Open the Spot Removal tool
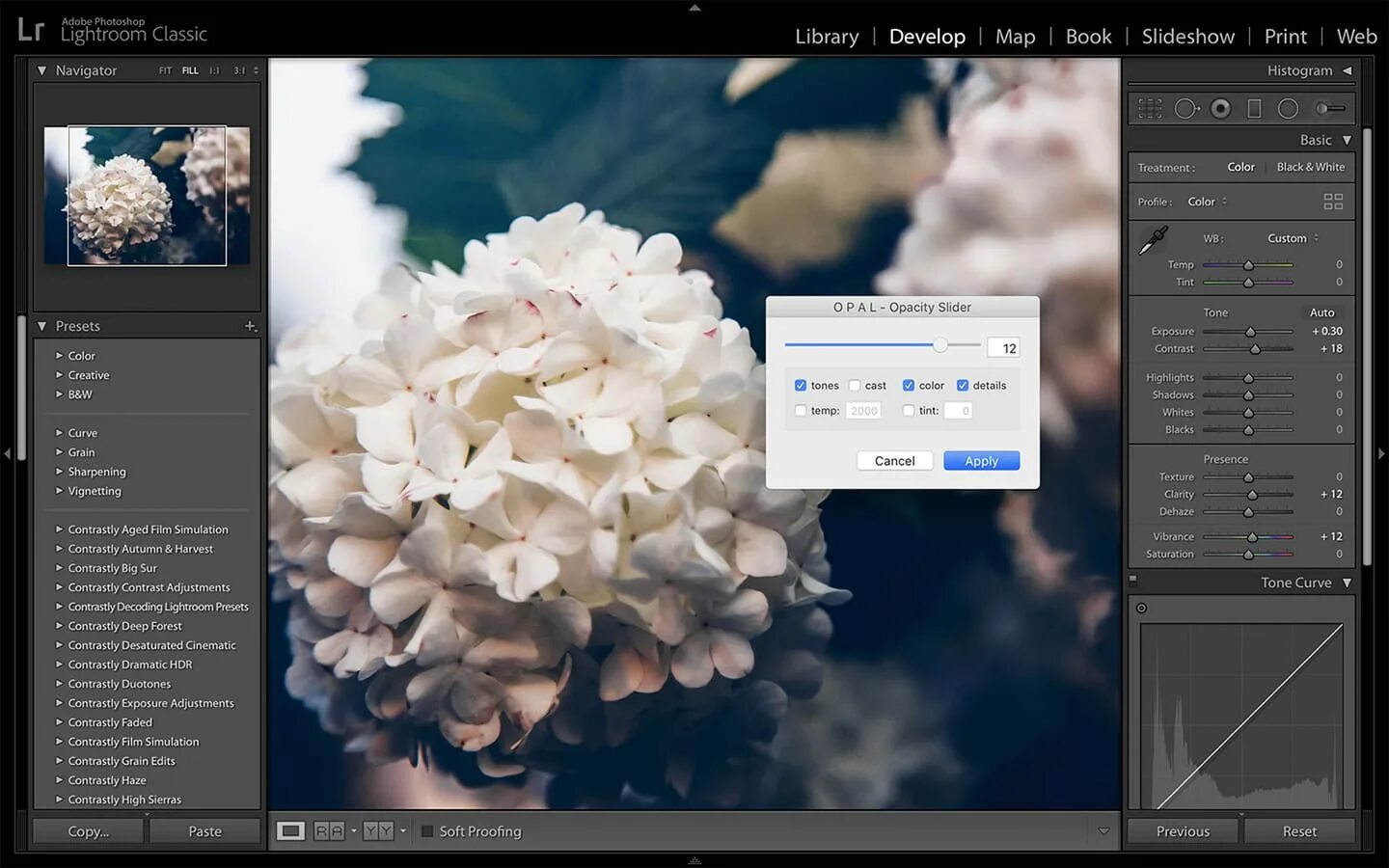 (1186, 108)
